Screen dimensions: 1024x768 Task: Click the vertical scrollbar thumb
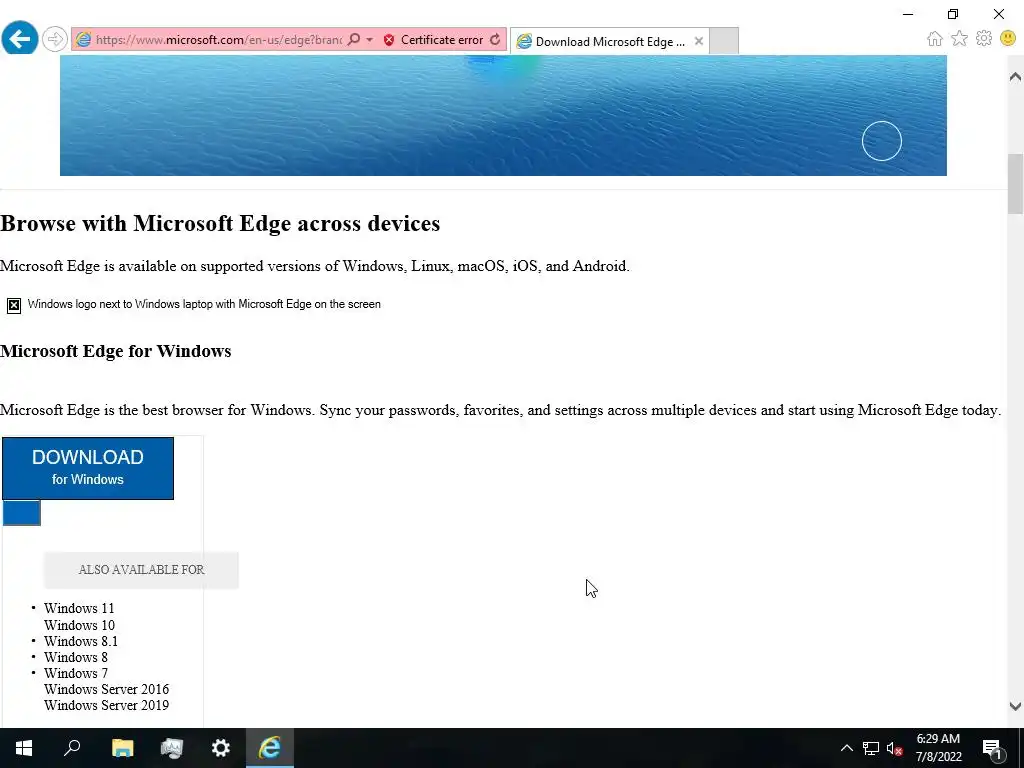pos(1015,184)
